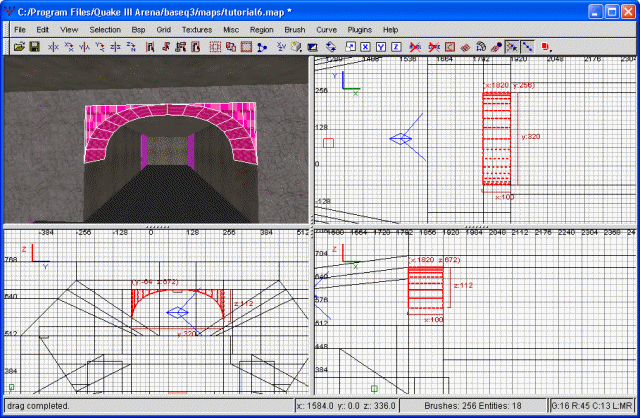640x418 pixels.
Task: Click the green entity box in the XZ side view
Action: 374,389
